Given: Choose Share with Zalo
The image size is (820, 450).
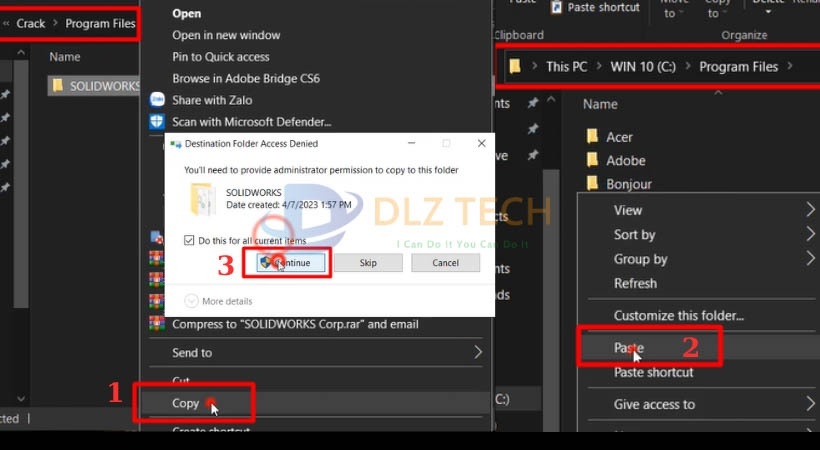Looking at the screenshot, I should tap(212, 100).
